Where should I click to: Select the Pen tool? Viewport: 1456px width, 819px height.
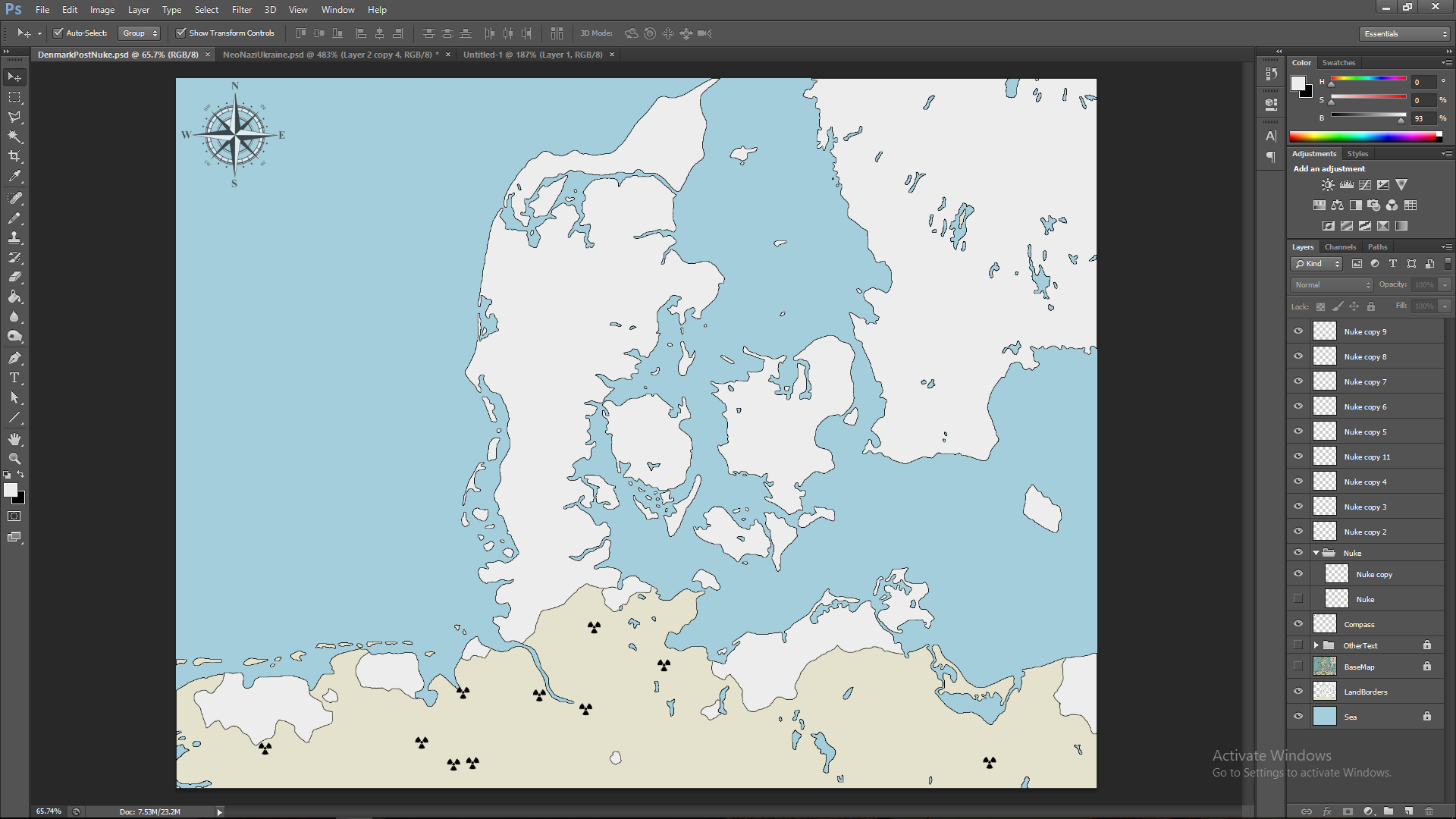[14, 358]
